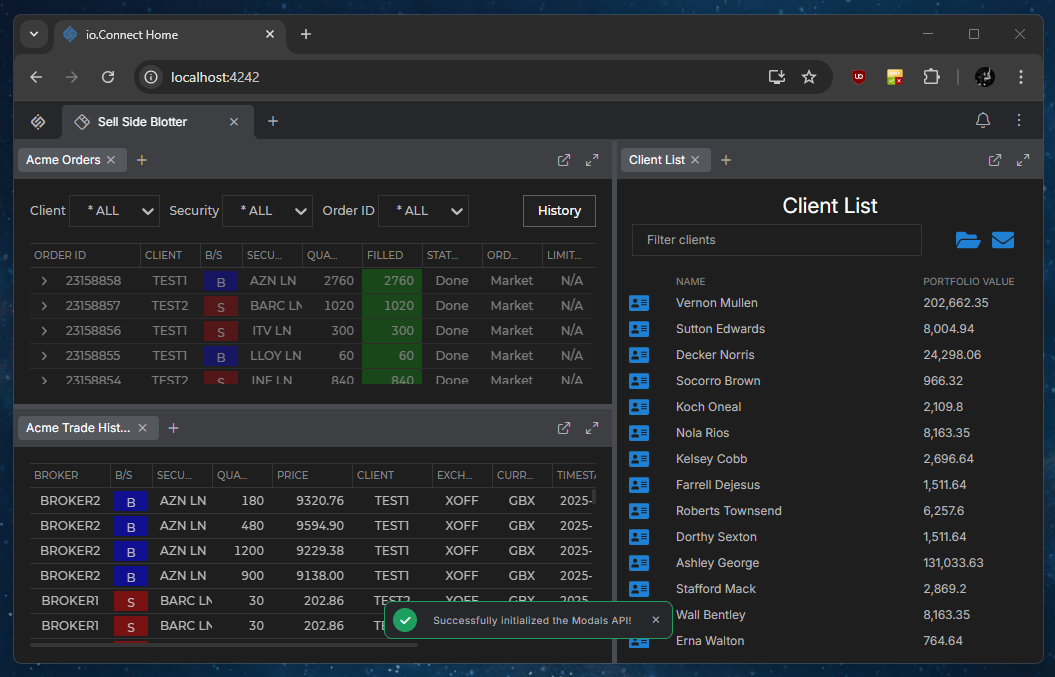Add a new workspace tab
The width and height of the screenshot is (1055, 677).
coord(272,122)
